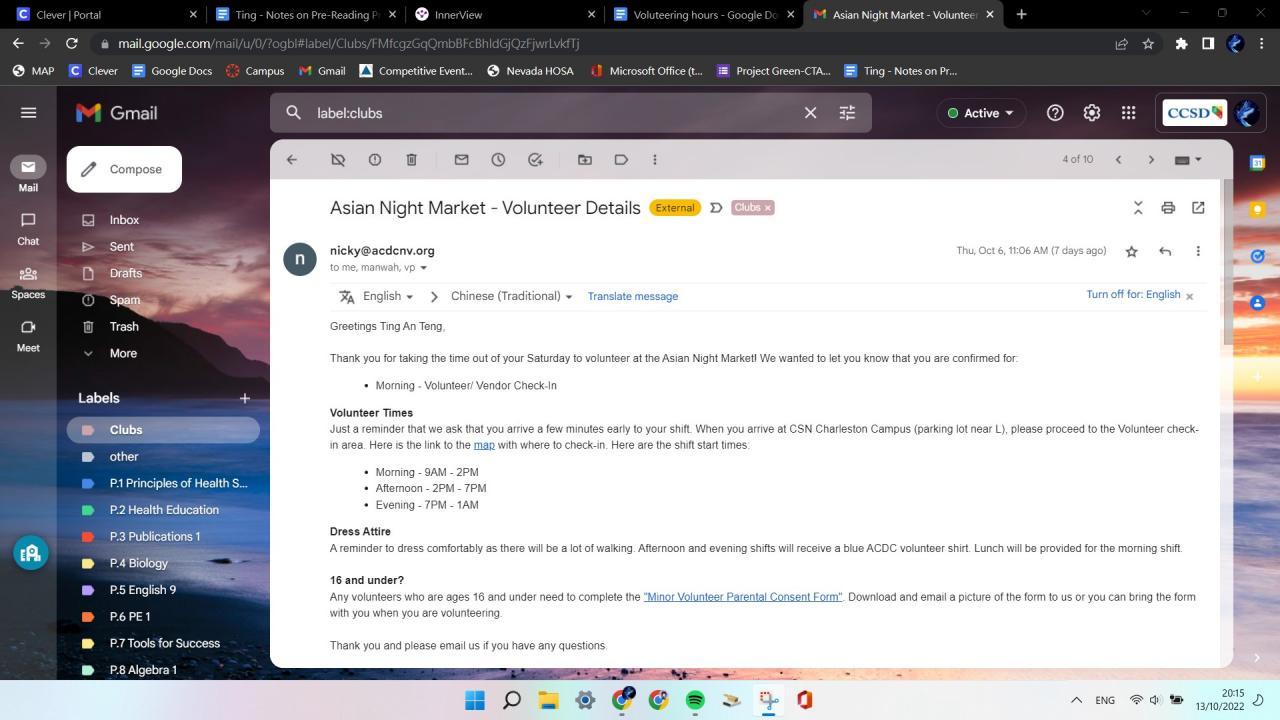Select the P.2 Health Education label

163,510
